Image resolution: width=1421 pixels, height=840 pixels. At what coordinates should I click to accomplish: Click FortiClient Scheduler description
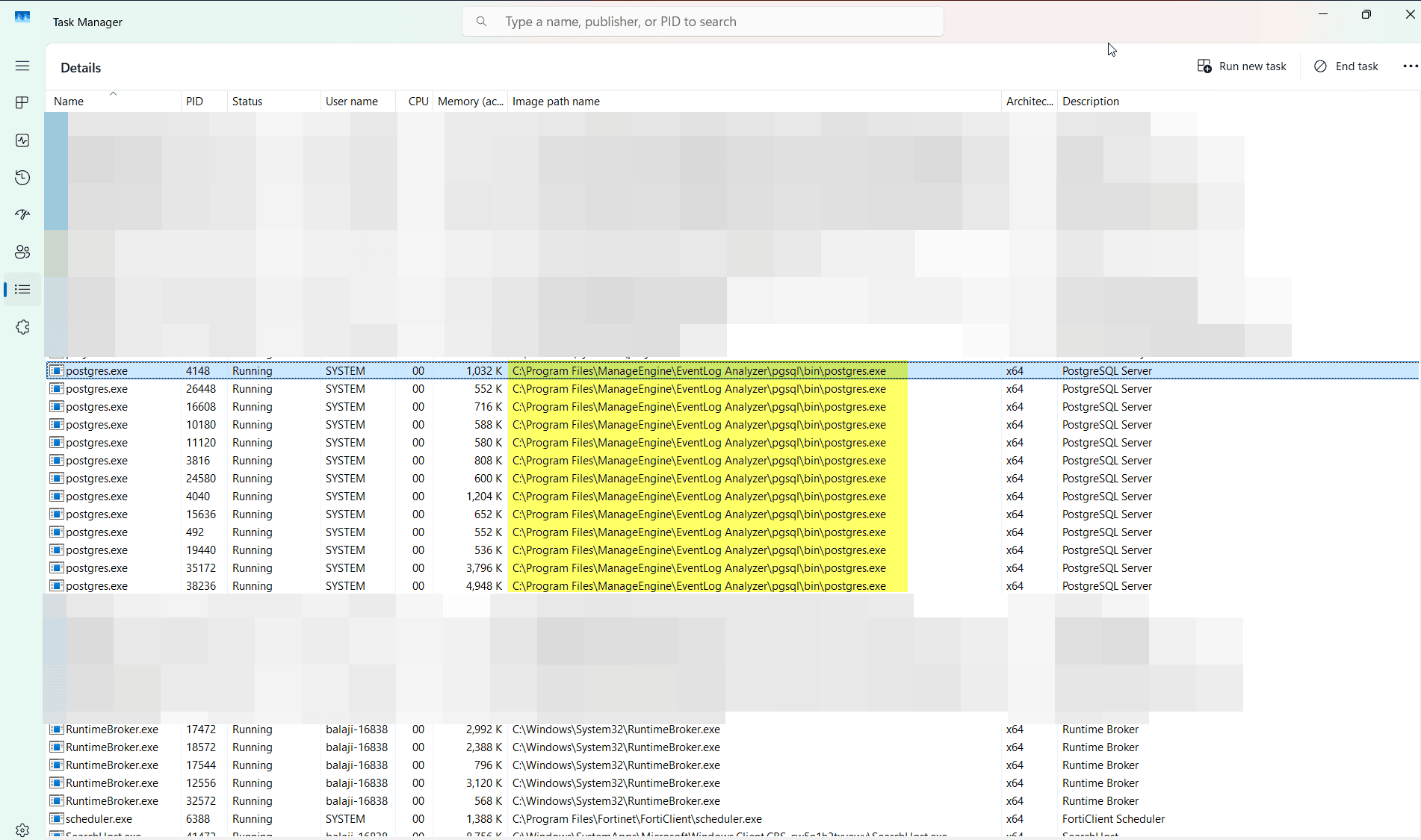tap(1113, 819)
